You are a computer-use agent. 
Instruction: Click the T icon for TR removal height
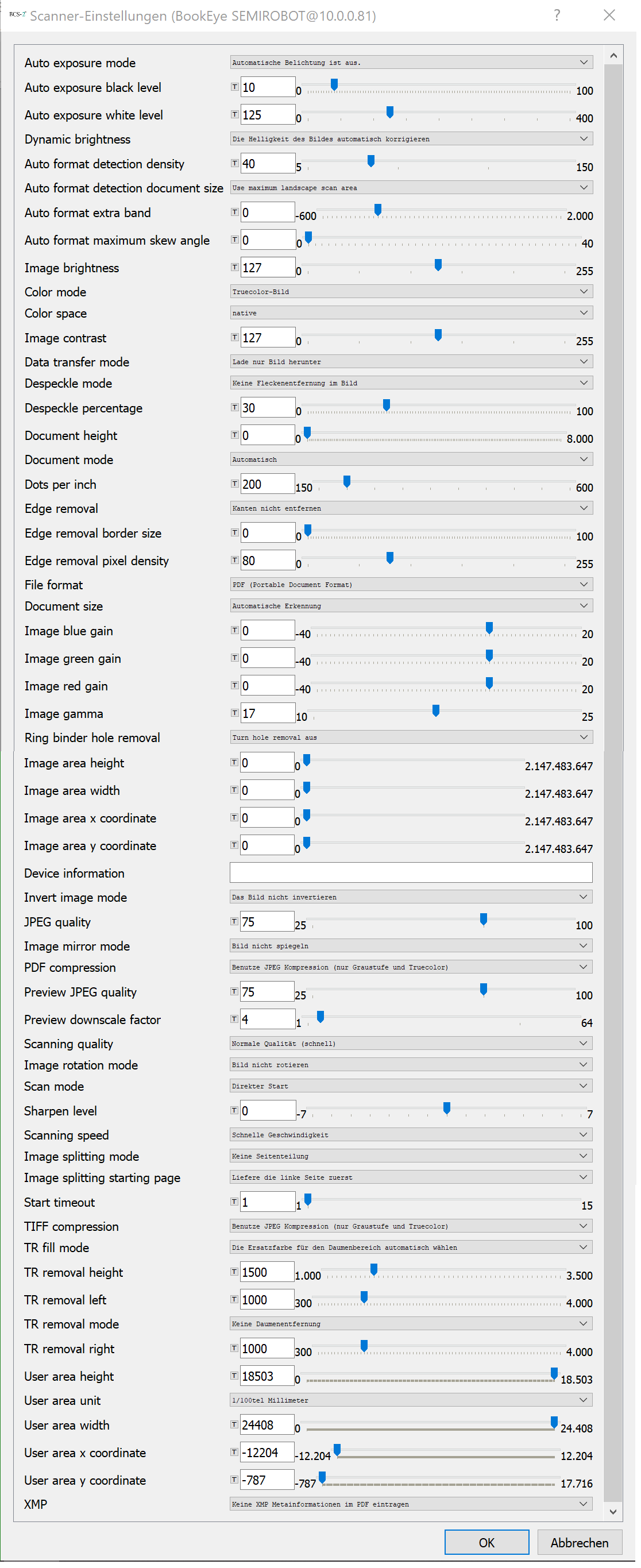(x=234, y=1272)
